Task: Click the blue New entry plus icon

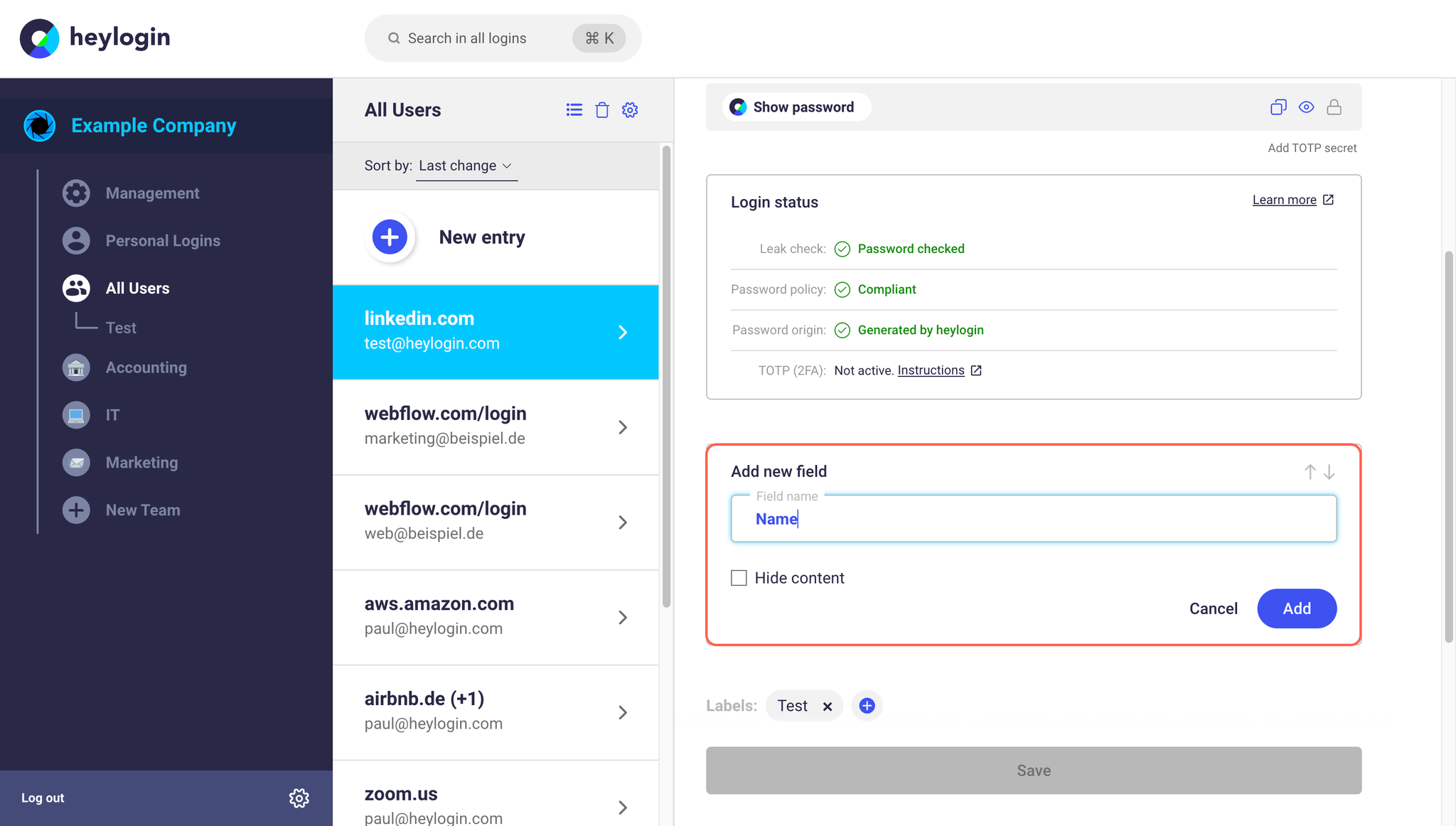Action: point(390,237)
